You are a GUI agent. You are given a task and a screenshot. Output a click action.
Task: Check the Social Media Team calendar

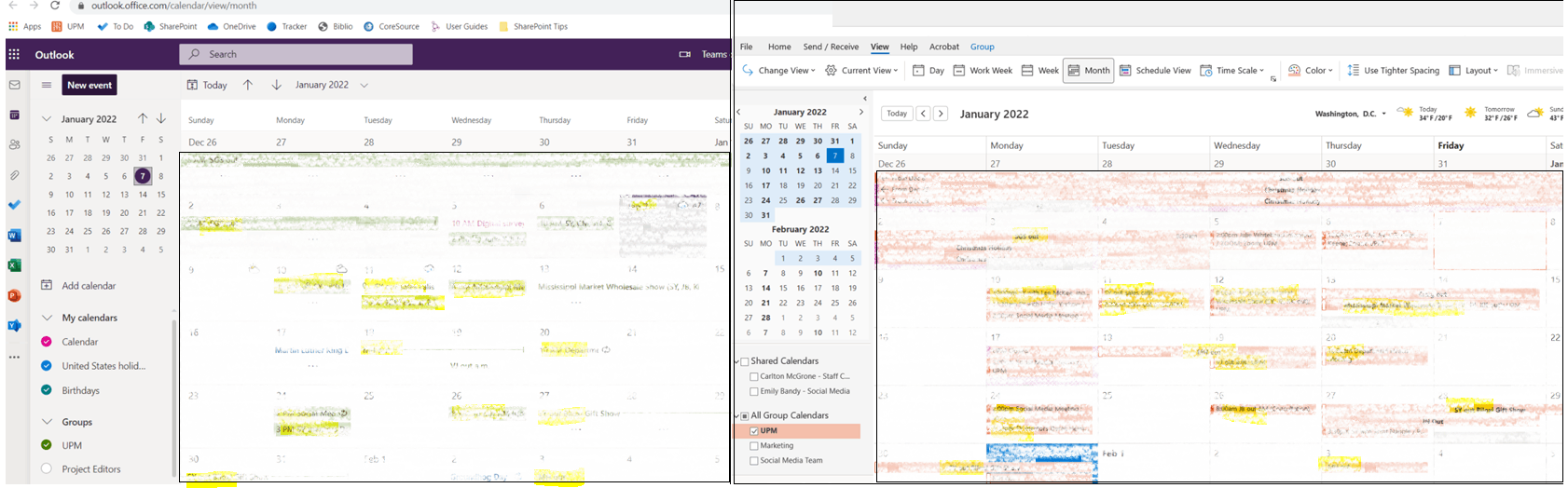click(754, 460)
